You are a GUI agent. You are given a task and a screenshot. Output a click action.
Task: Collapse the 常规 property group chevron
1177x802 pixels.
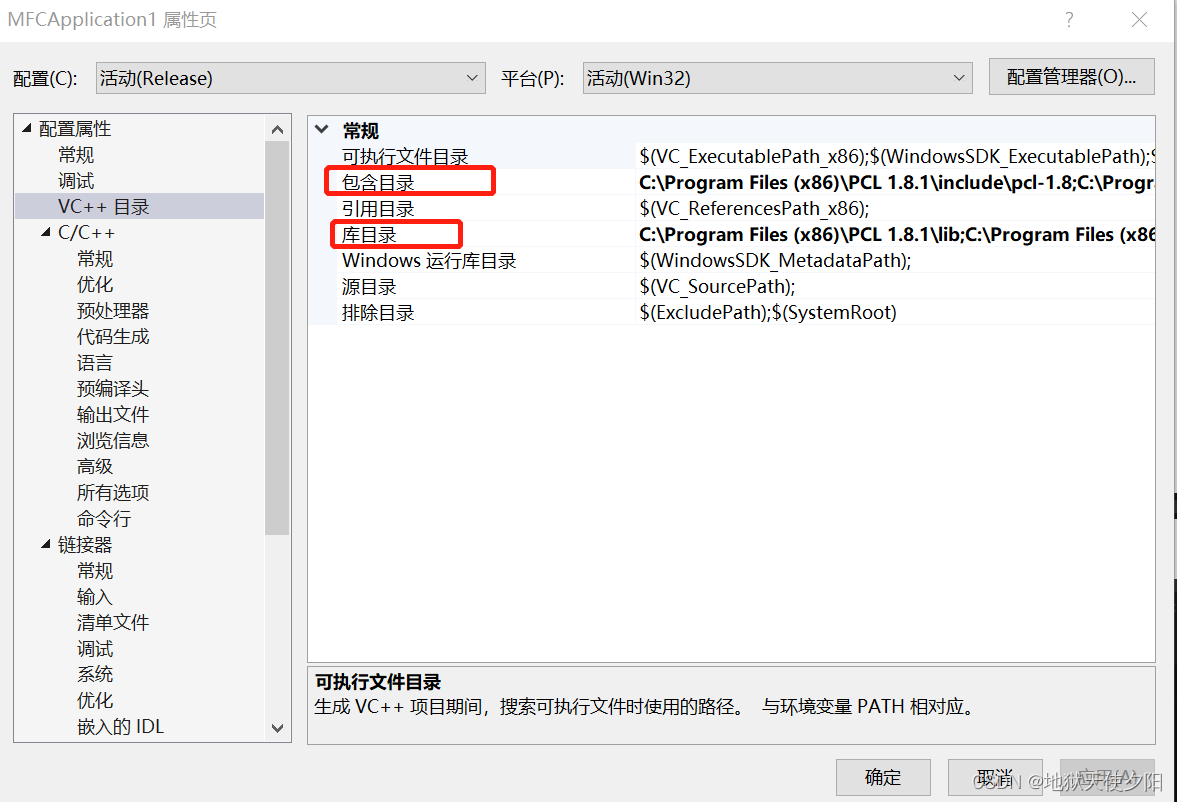321,130
